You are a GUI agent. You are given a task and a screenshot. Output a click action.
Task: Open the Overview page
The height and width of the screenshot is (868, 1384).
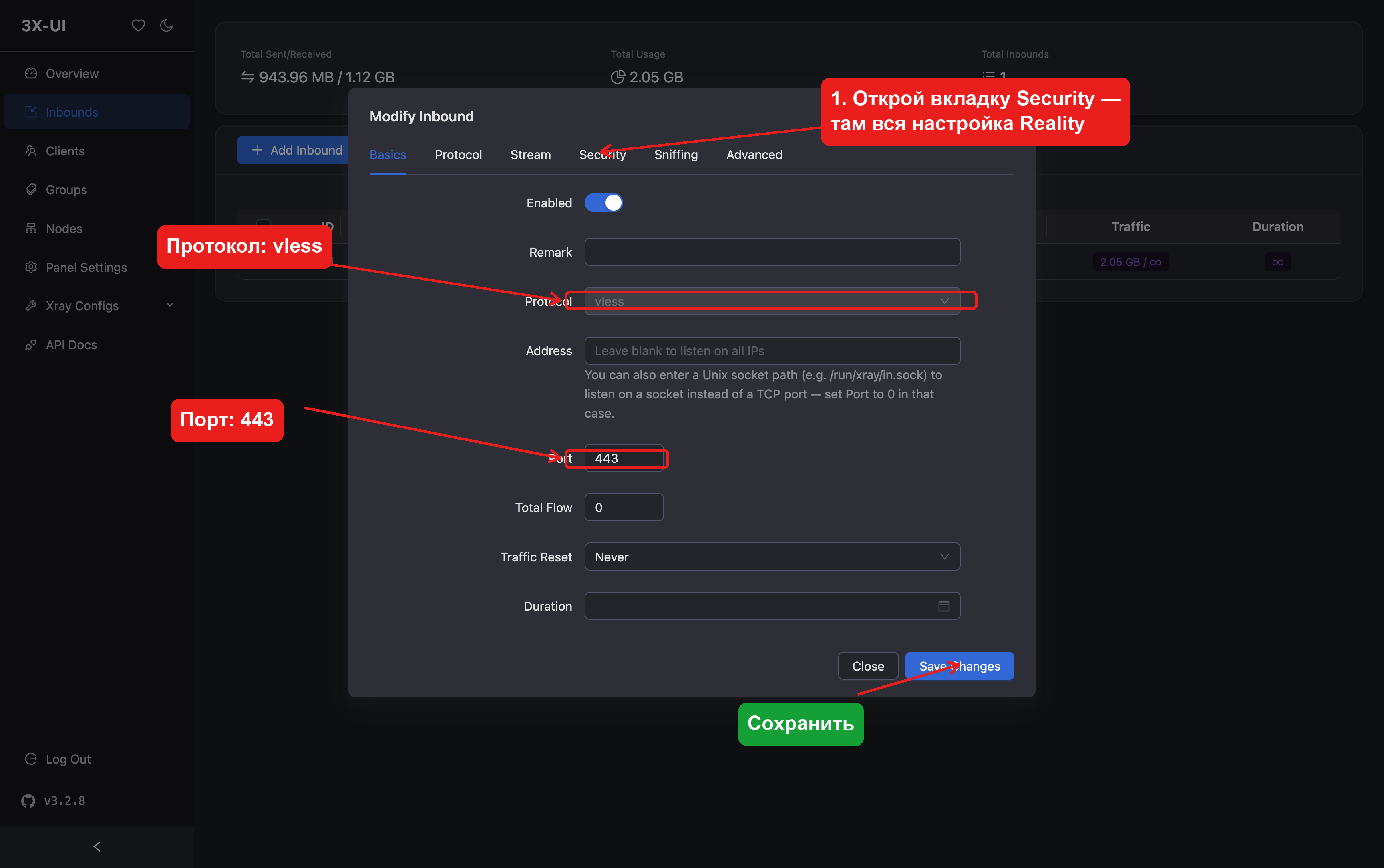97,74
